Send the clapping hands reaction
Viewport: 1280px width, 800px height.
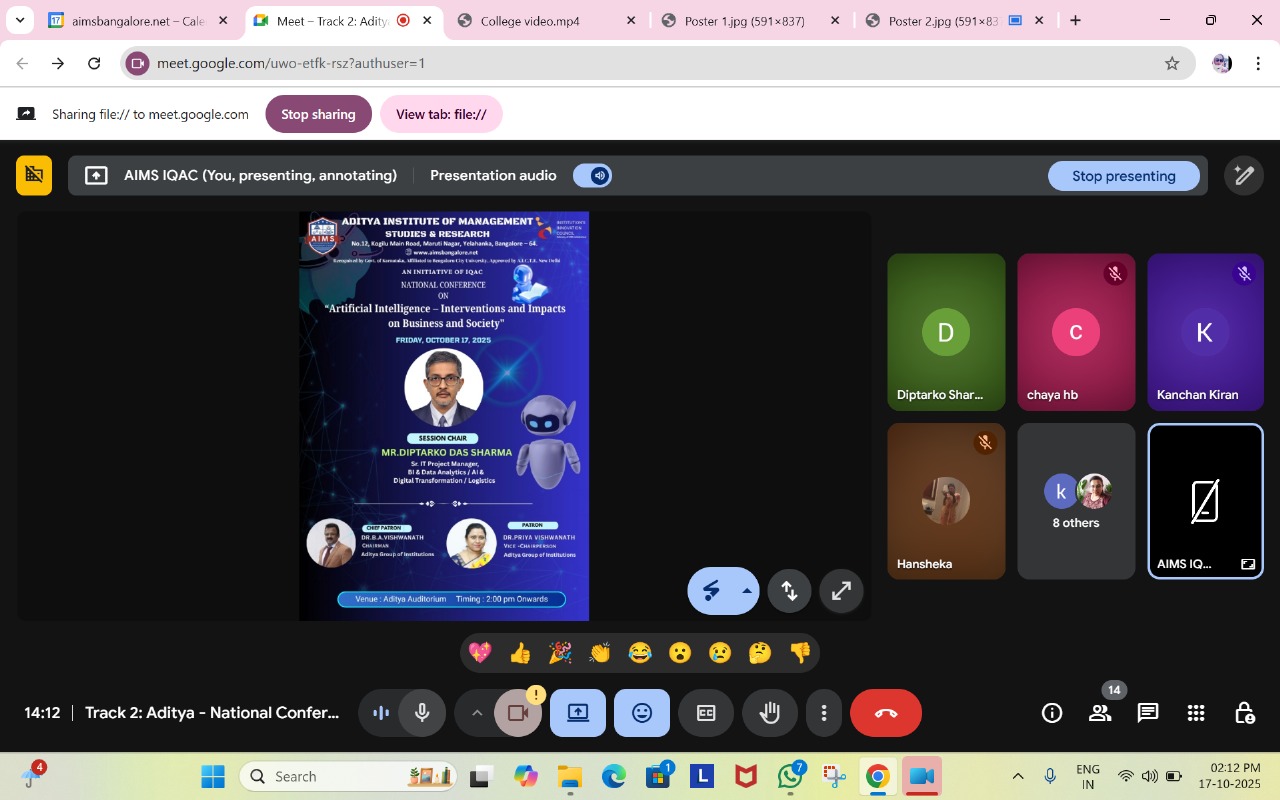pyautogui.click(x=600, y=653)
